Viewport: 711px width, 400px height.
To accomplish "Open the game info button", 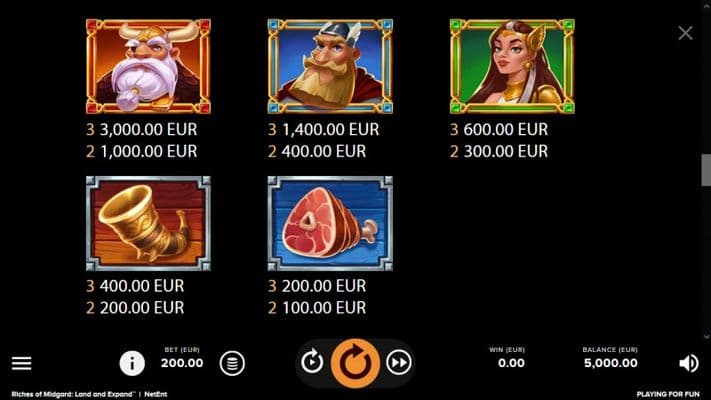I will click(132, 363).
